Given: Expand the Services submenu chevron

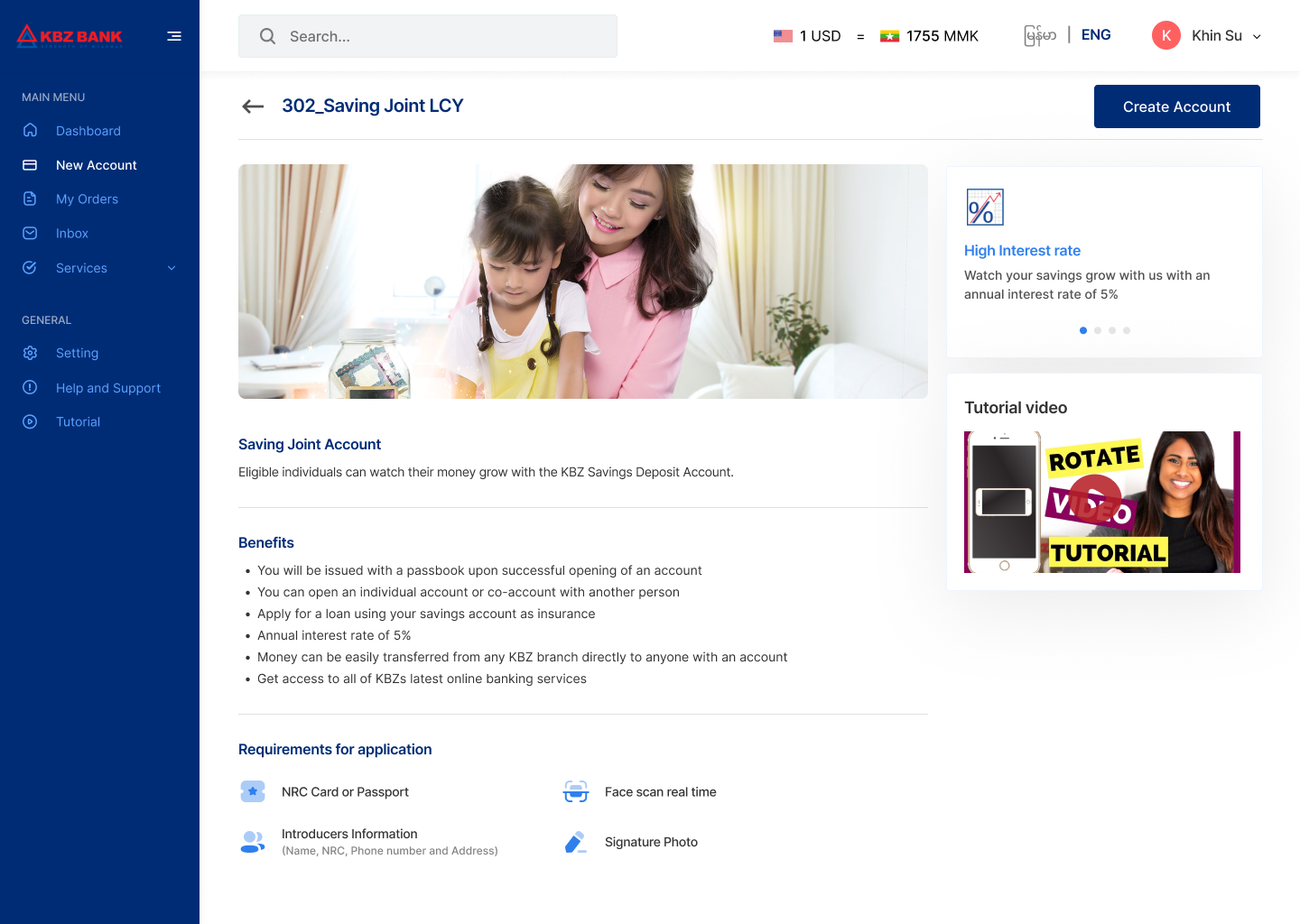Looking at the screenshot, I should pos(172,268).
